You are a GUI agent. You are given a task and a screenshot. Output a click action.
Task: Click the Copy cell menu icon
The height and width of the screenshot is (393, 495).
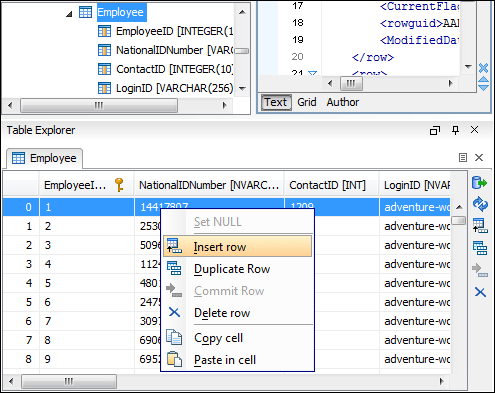[174, 337]
